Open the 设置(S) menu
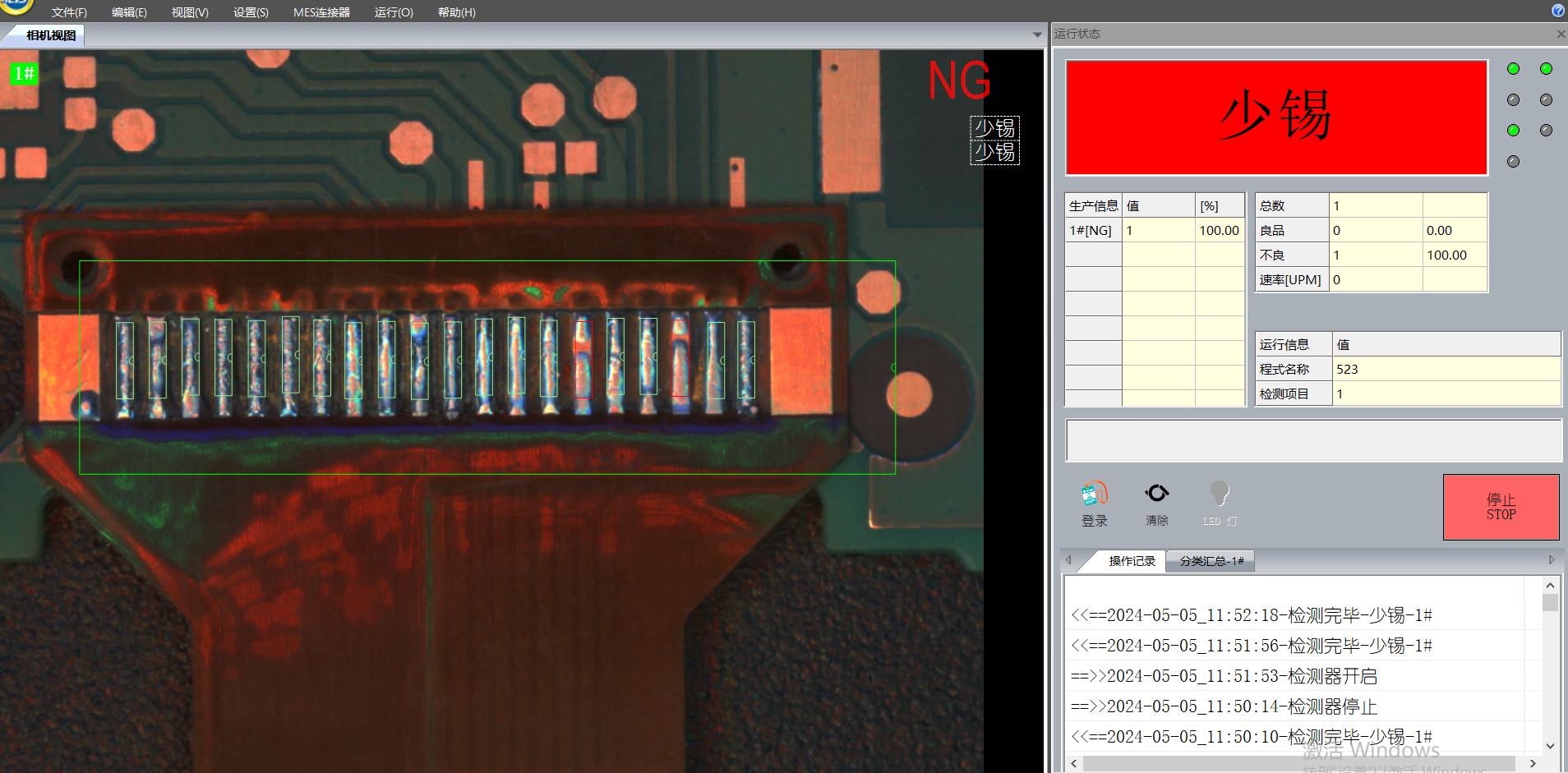The height and width of the screenshot is (773, 1568). tap(251, 12)
